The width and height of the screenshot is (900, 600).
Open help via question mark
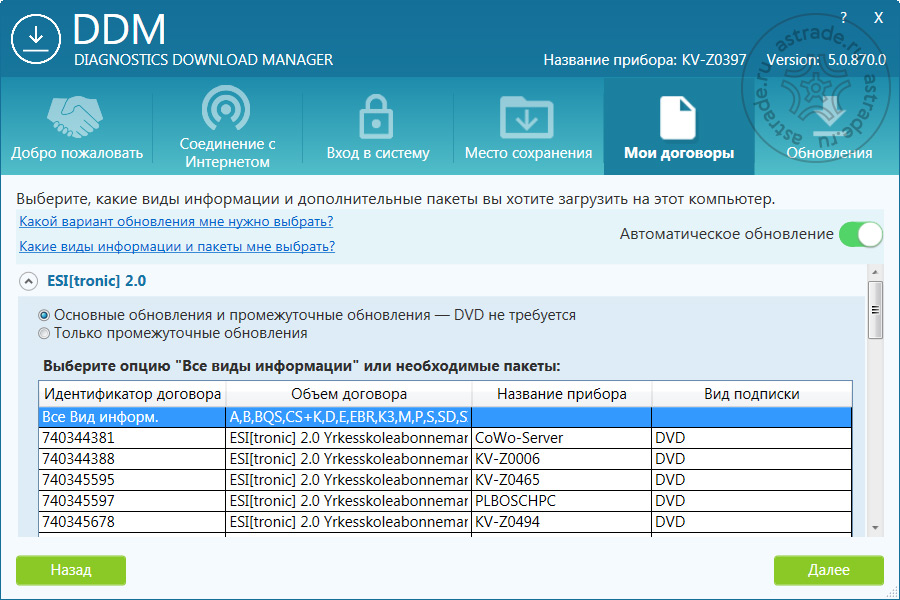(843, 18)
